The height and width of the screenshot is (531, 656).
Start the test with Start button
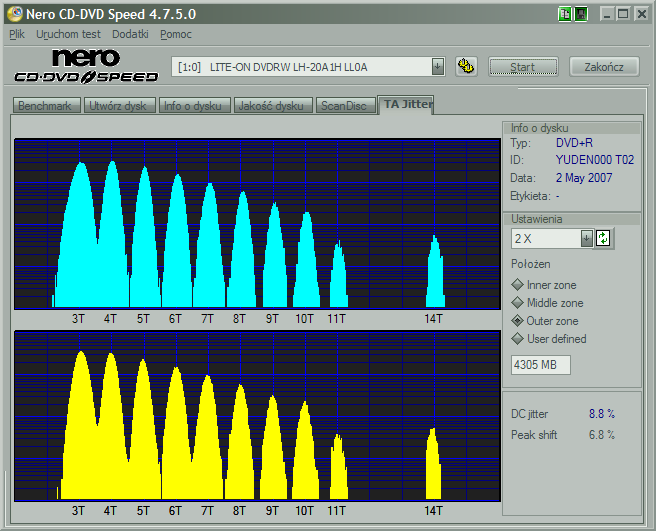[x=523, y=67]
